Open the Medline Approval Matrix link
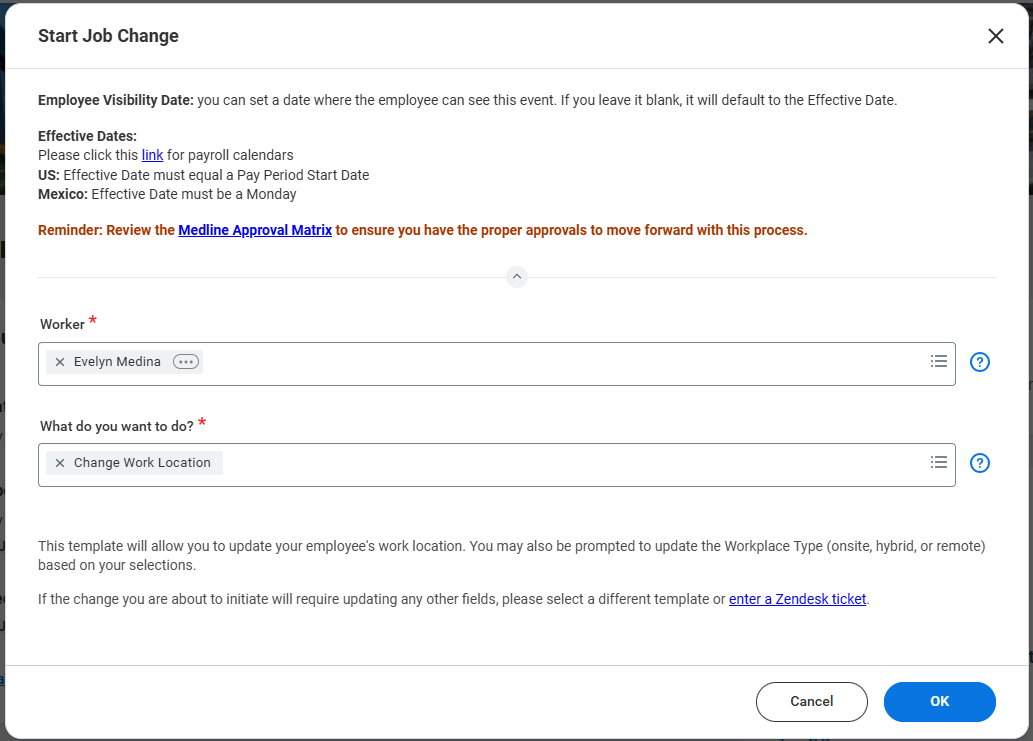Viewport: 1033px width, 741px height. 255,230
